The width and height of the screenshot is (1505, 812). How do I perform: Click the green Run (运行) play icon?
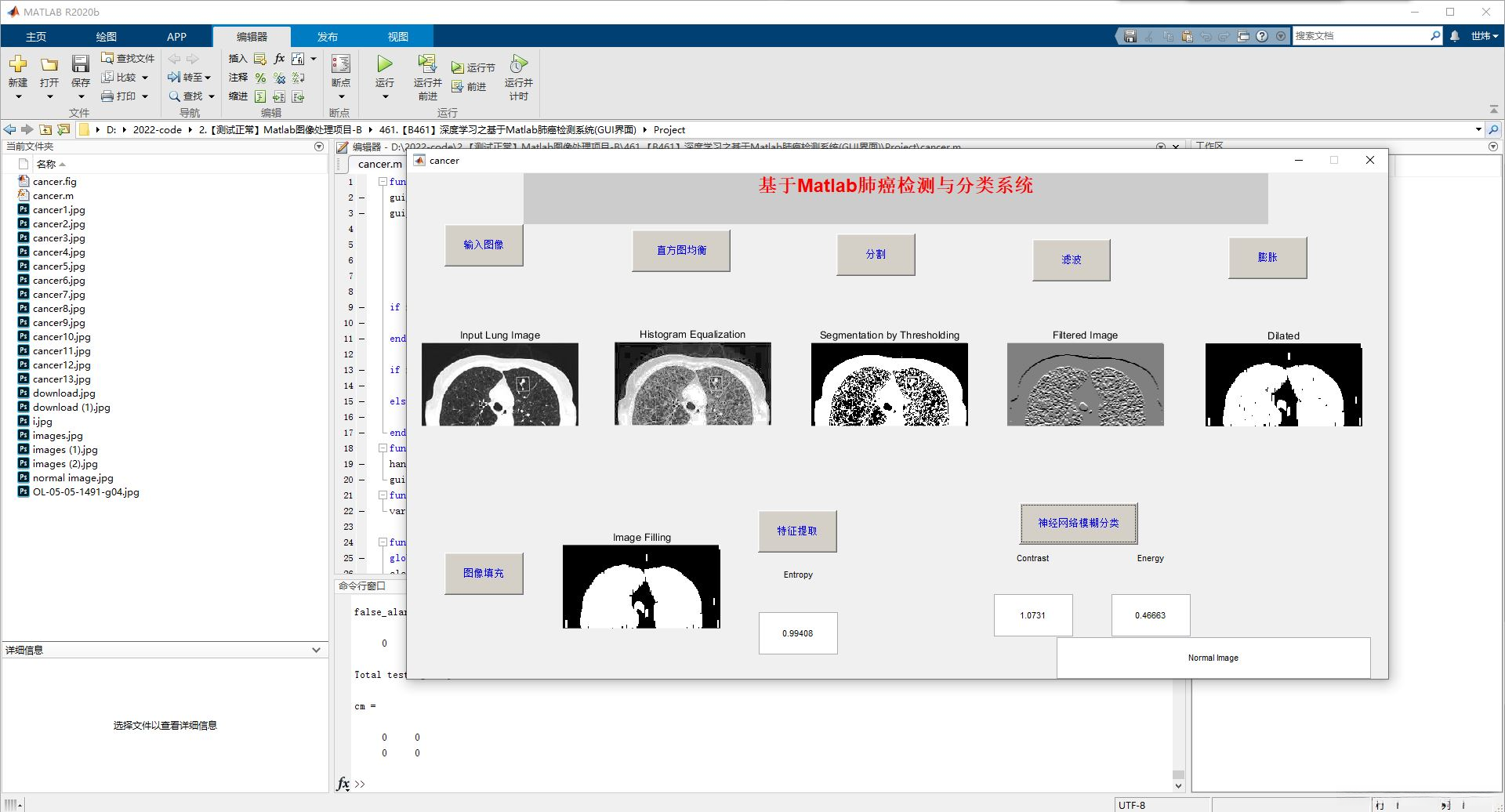click(385, 63)
